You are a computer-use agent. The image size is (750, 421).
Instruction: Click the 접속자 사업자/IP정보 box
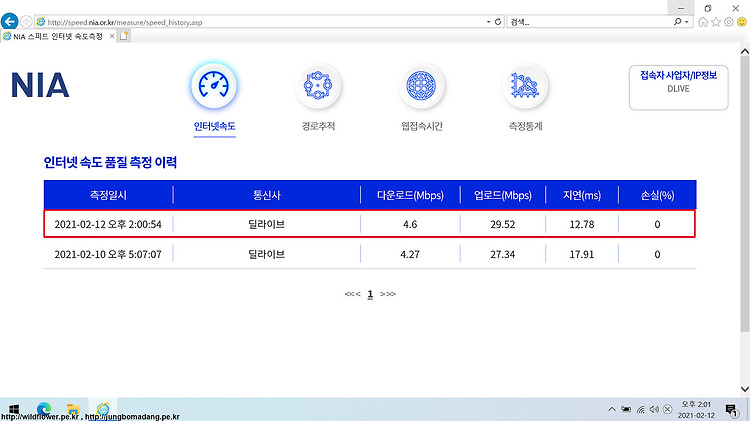pyautogui.click(x=678, y=88)
